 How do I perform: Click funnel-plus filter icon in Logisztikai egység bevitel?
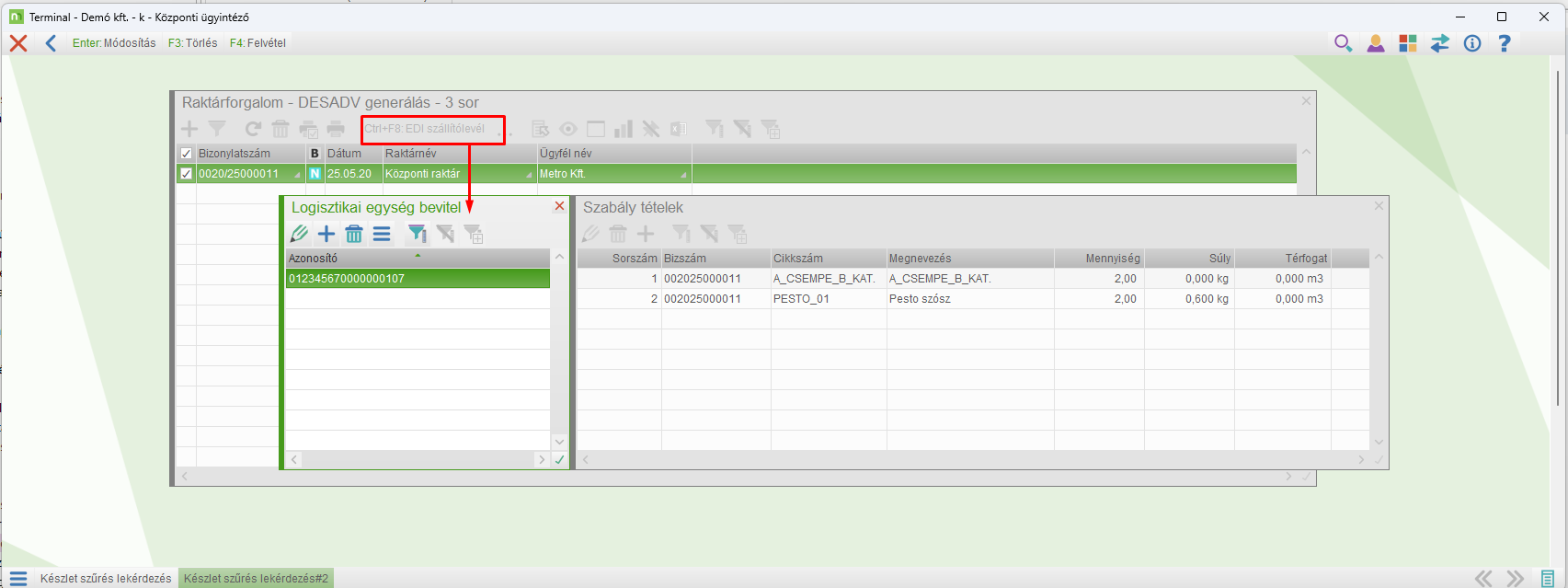pyautogui.click(x=474, y=234)
